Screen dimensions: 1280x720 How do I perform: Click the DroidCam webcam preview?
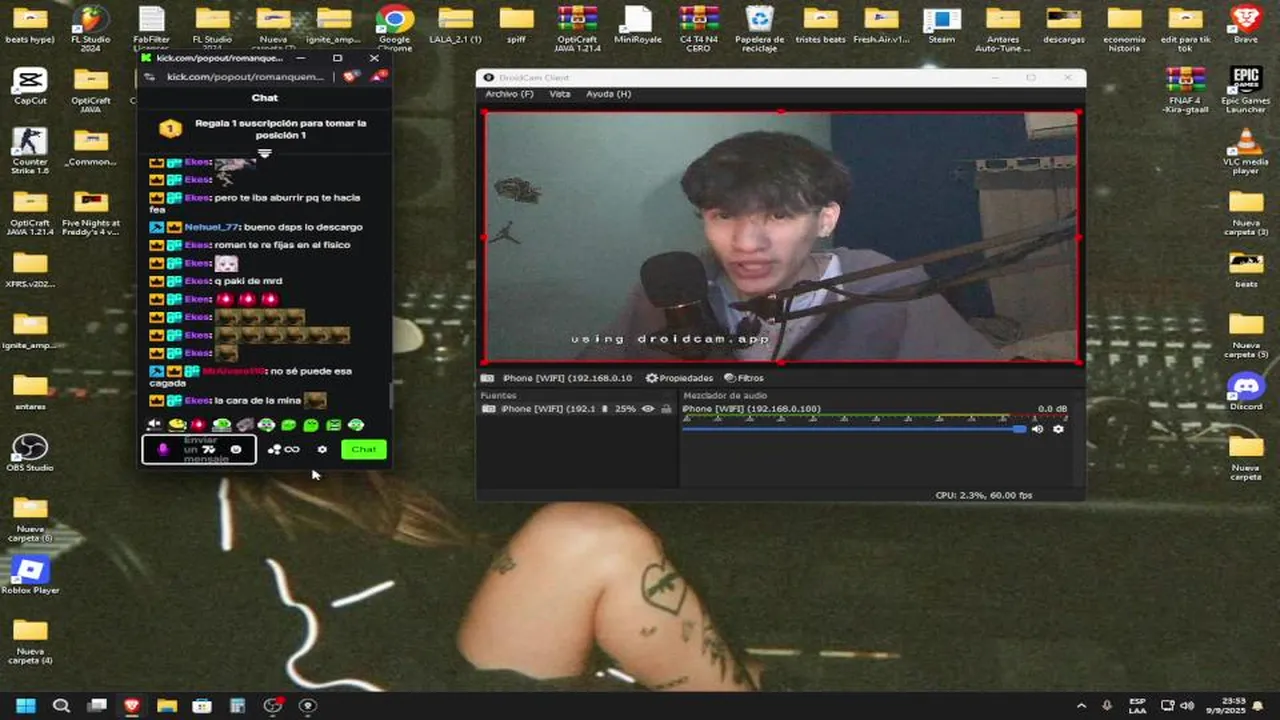coord(781,237)
